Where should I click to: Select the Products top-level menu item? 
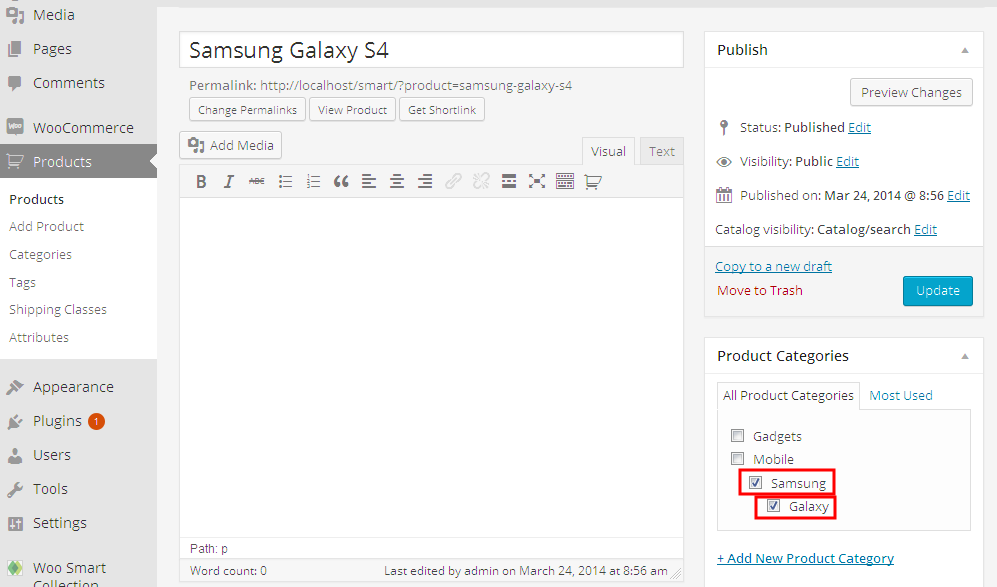78,162
